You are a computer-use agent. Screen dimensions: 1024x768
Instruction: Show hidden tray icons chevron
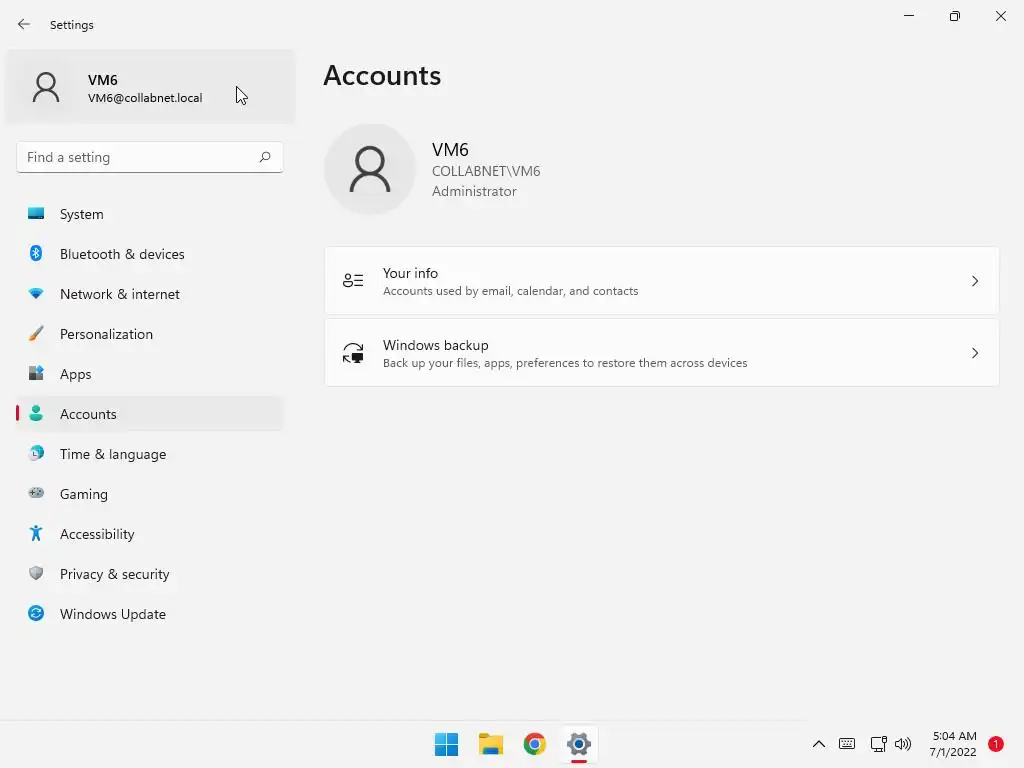(818, 744)
